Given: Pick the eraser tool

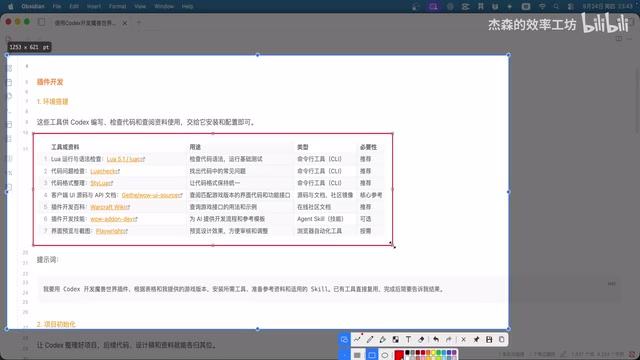Looking at the screenshot, I should tap(421, 340).
